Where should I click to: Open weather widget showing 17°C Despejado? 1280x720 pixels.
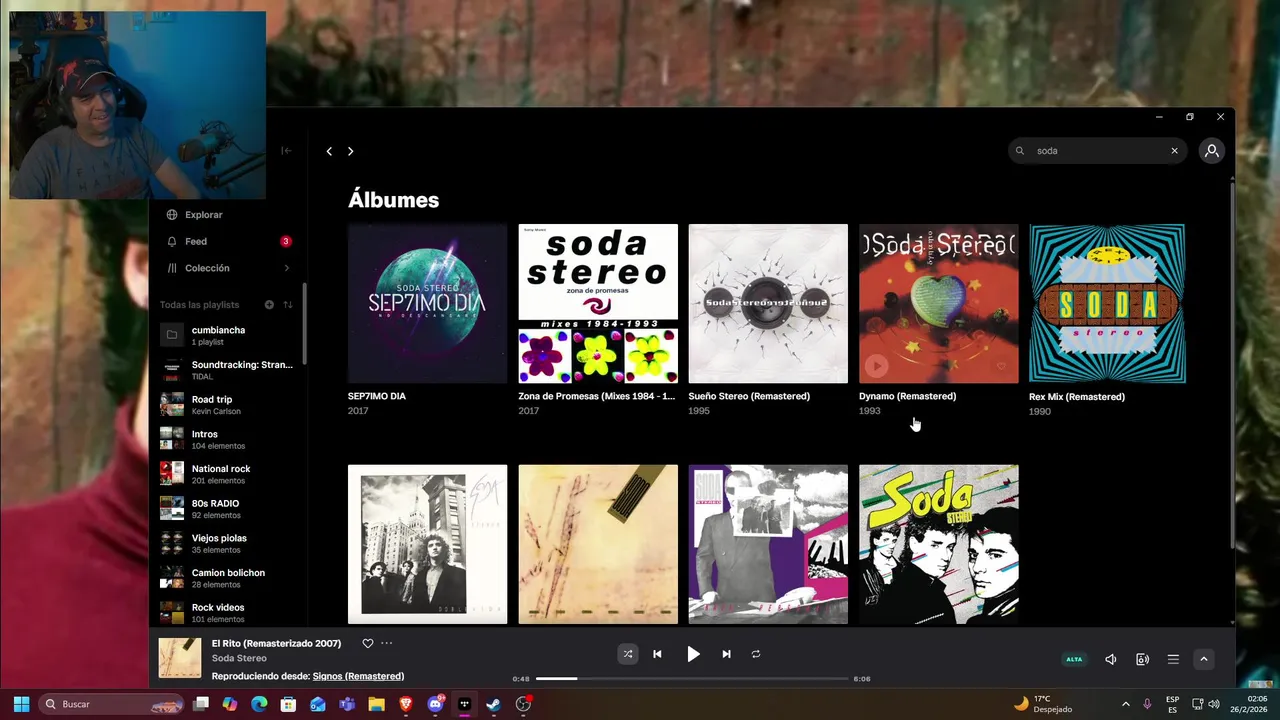pyautogui.click(x=1043, y=704)
